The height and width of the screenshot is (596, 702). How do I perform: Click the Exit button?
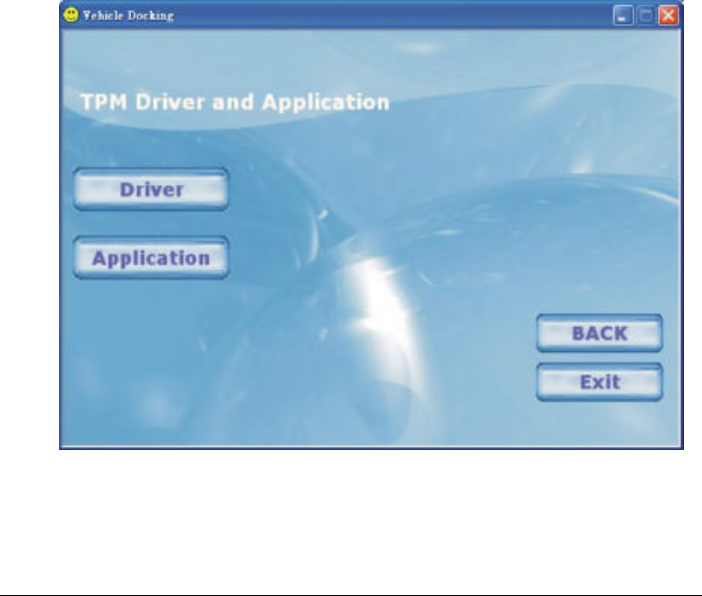click(599, 382)
